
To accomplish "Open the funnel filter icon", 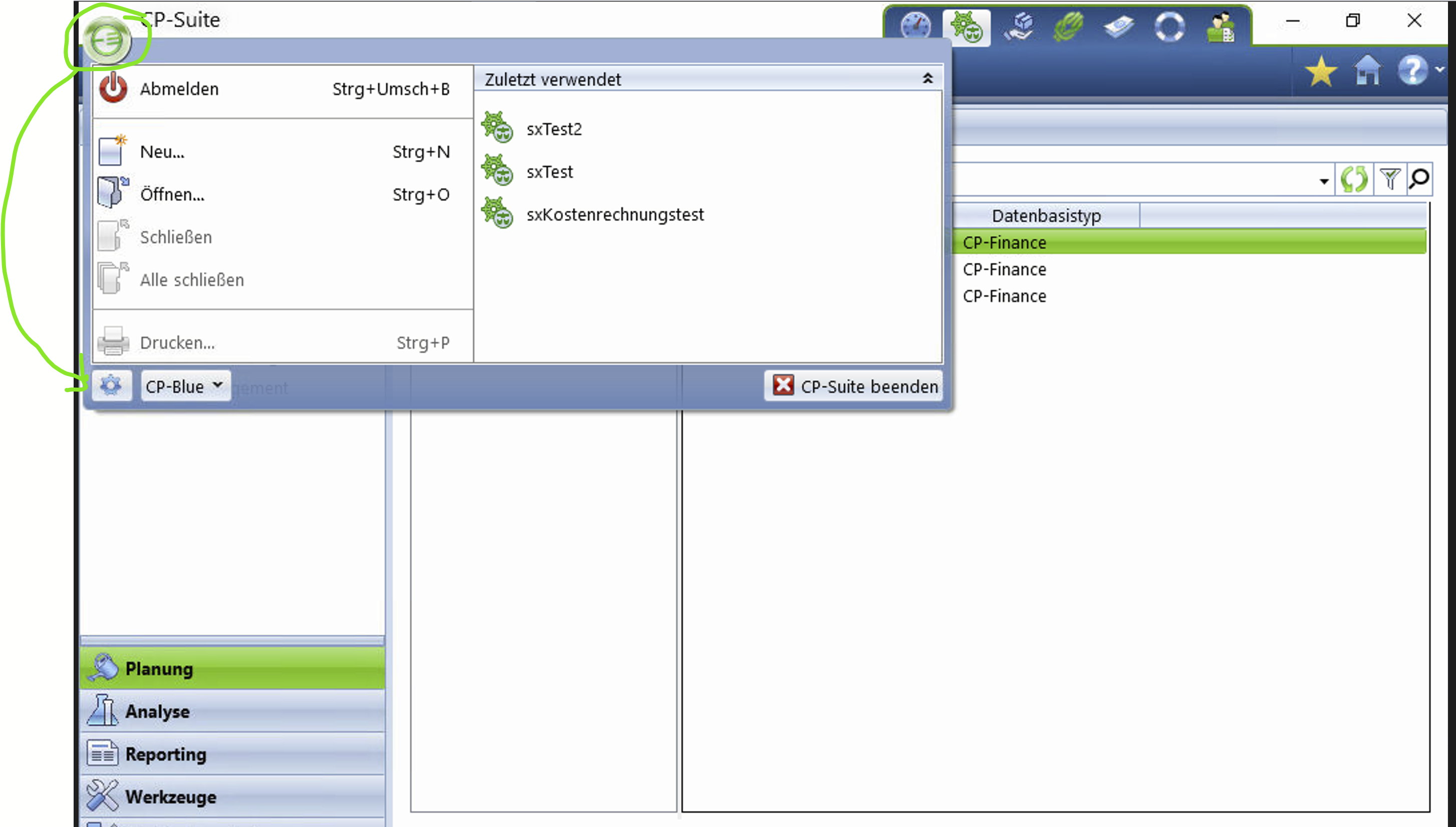I will tap(1390, 180).
